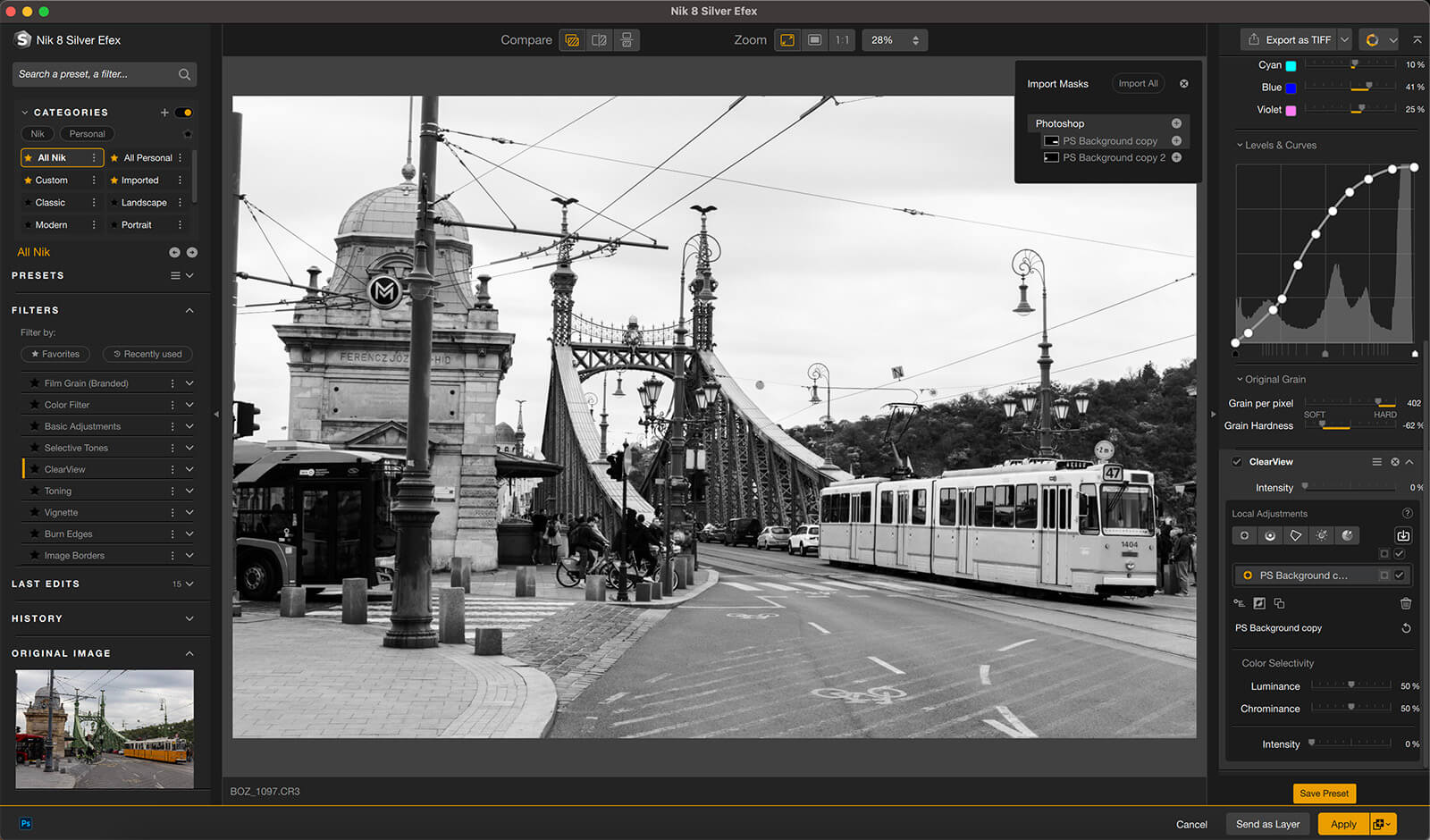Click the import masks icon in Local Adjustments
The height and width of the screenshot is (840, 1430).
[1403, 535]
